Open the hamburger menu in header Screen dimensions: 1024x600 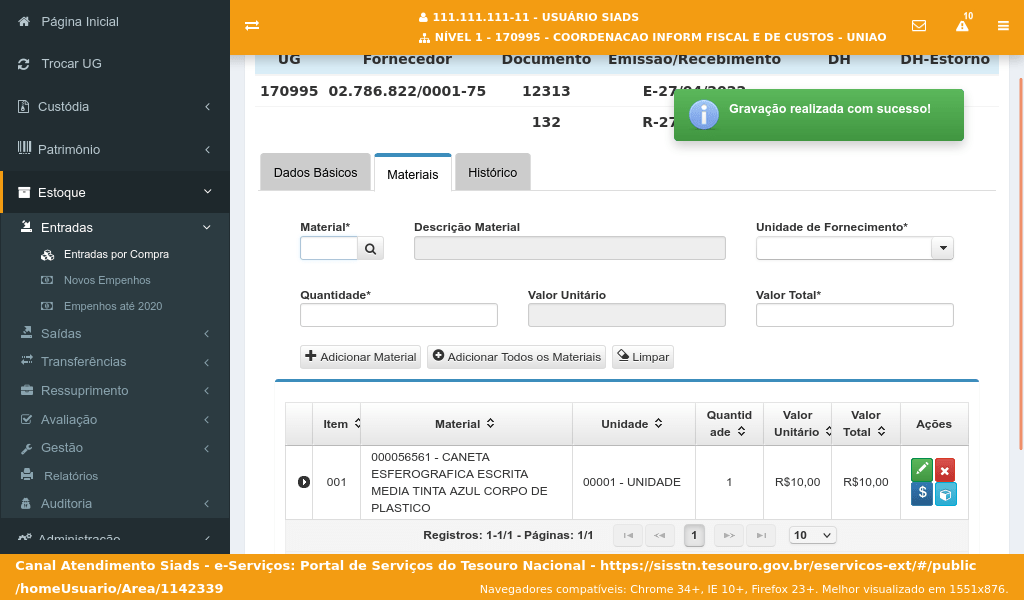(x=1003, y=25)
